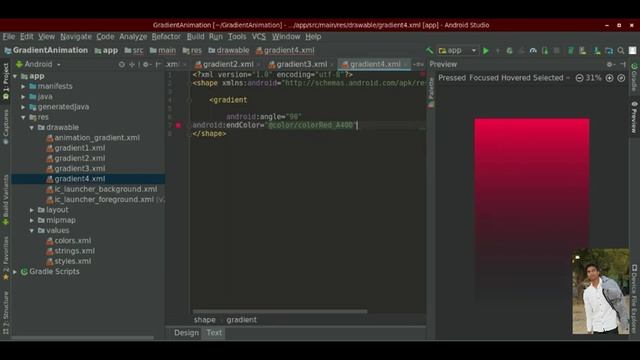Zoom out the preview with minus icon
Image resolution: width=640 pixels, height=360 pixels.
pos(579,78)
